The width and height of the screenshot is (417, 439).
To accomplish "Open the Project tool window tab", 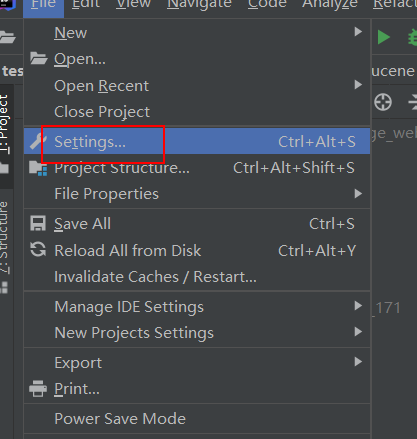I will coord(5,124).
